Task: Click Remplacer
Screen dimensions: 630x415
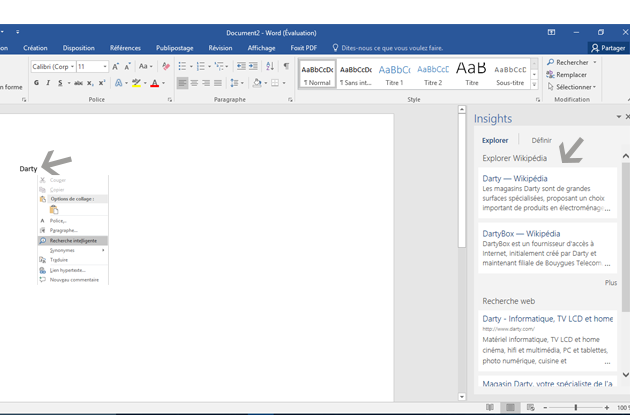Action: pyautogui.click(x=567, y=75)
